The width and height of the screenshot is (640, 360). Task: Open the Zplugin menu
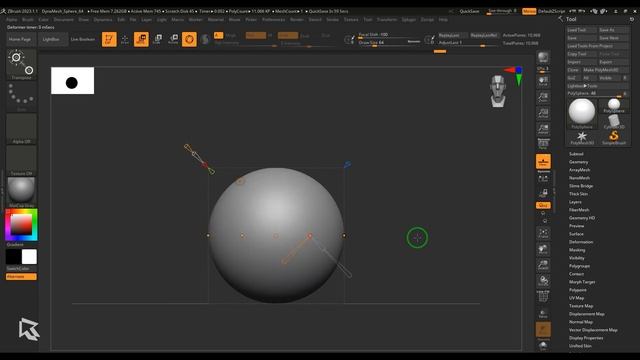point(408,20)
